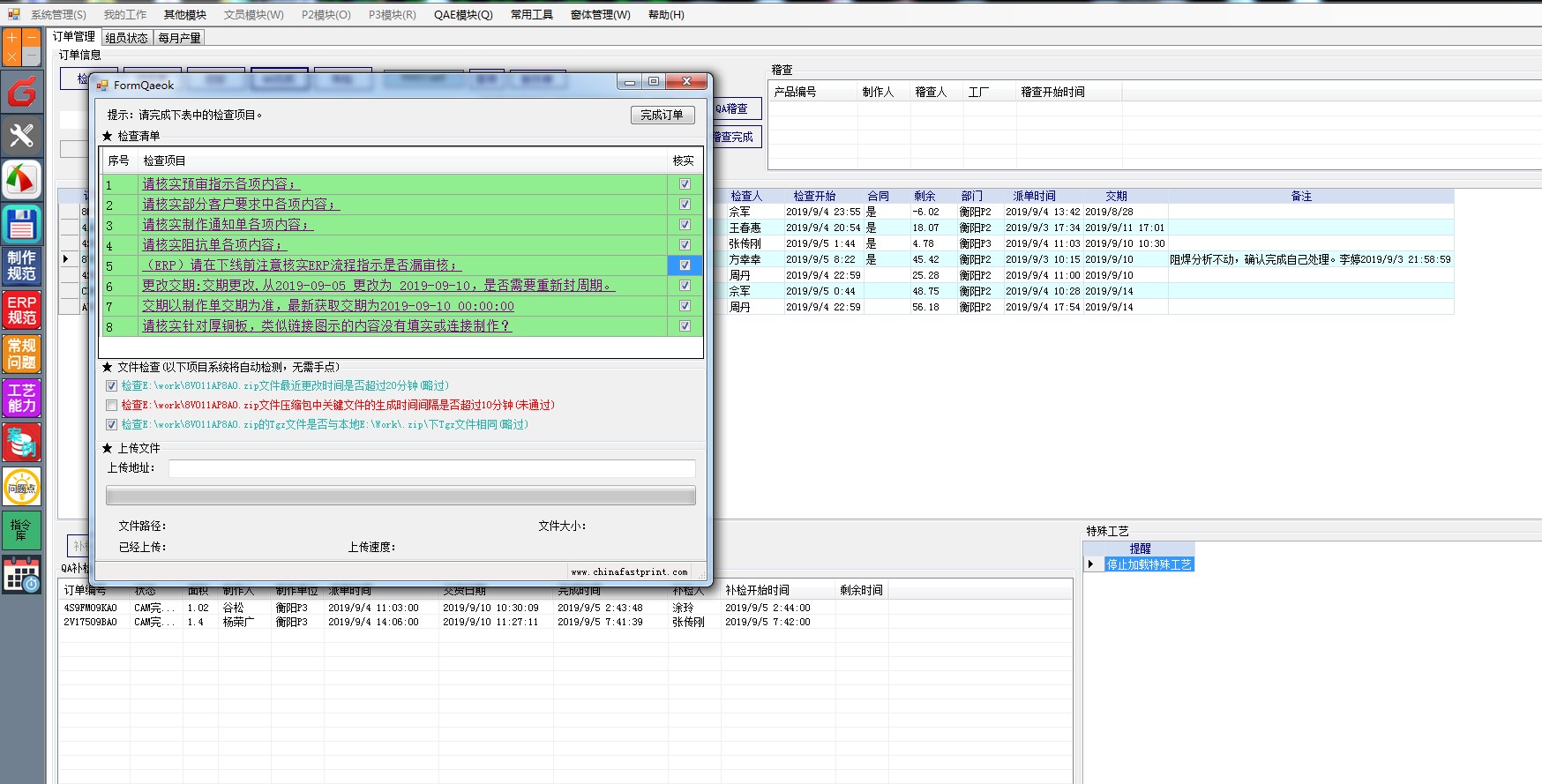Launch the red and green umbrella sidebar icon
This screenshot has height=784, width=1542.
click(21, 180)
